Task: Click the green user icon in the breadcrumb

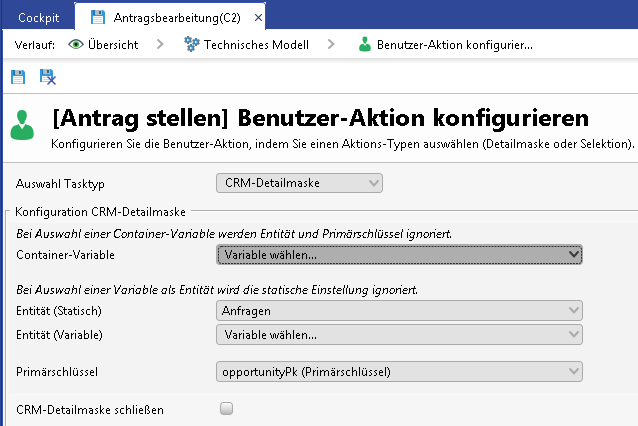Action: click(364, 45)
